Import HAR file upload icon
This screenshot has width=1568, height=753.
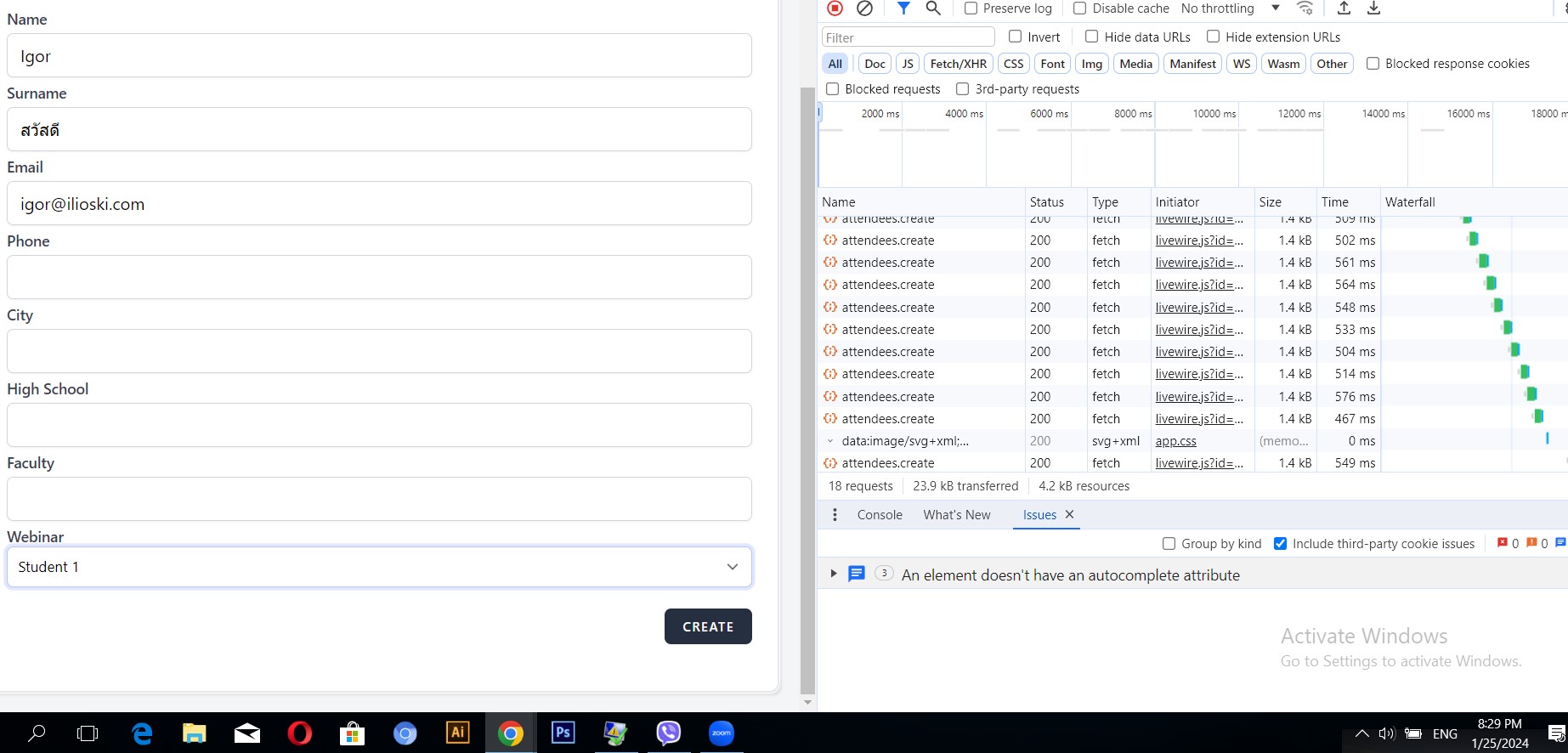[x=1344, y=8]
